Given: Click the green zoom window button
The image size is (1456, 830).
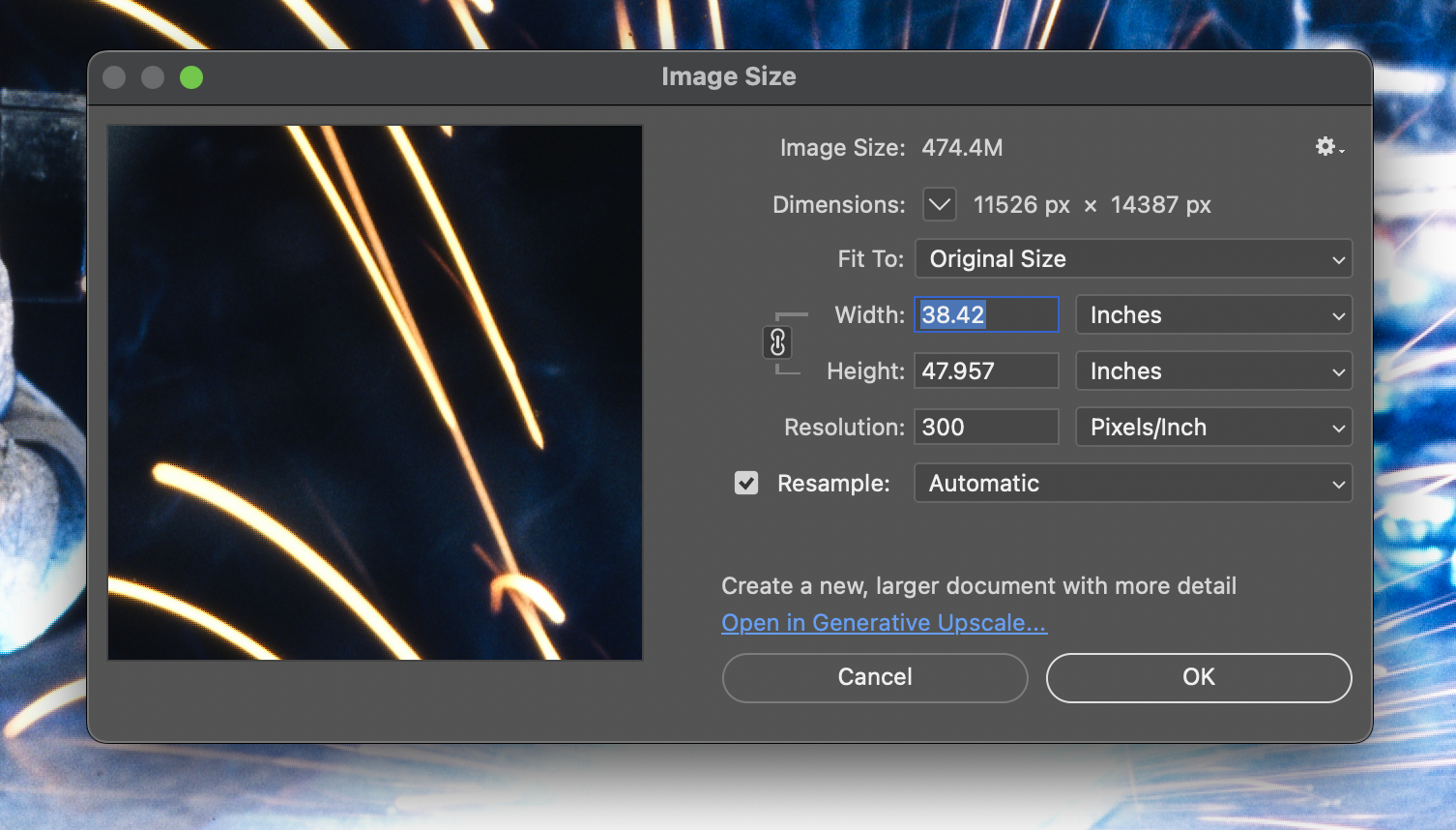Looking at the screenshot, I should pos(191,77).
